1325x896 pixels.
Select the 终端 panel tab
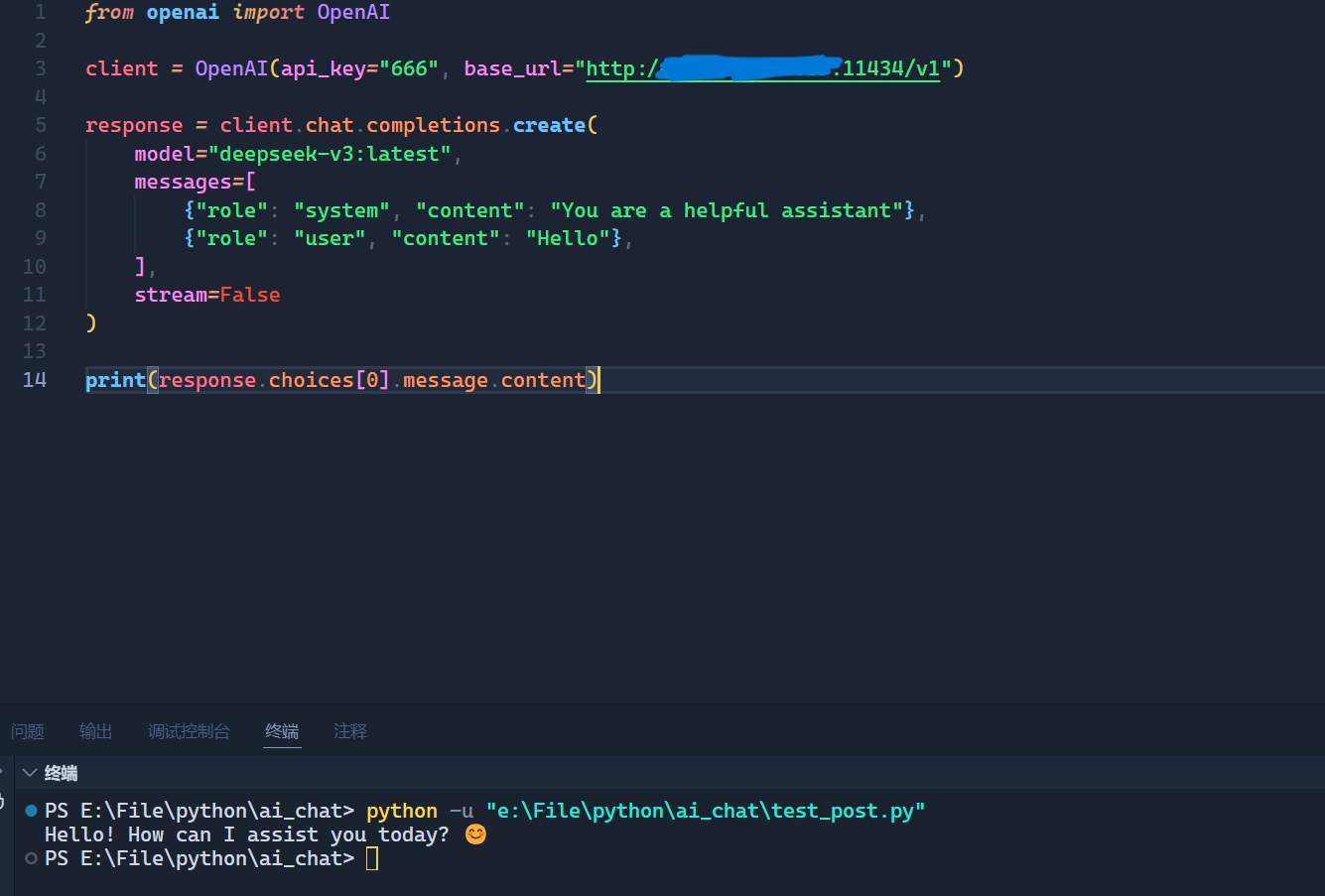[282, 731]
